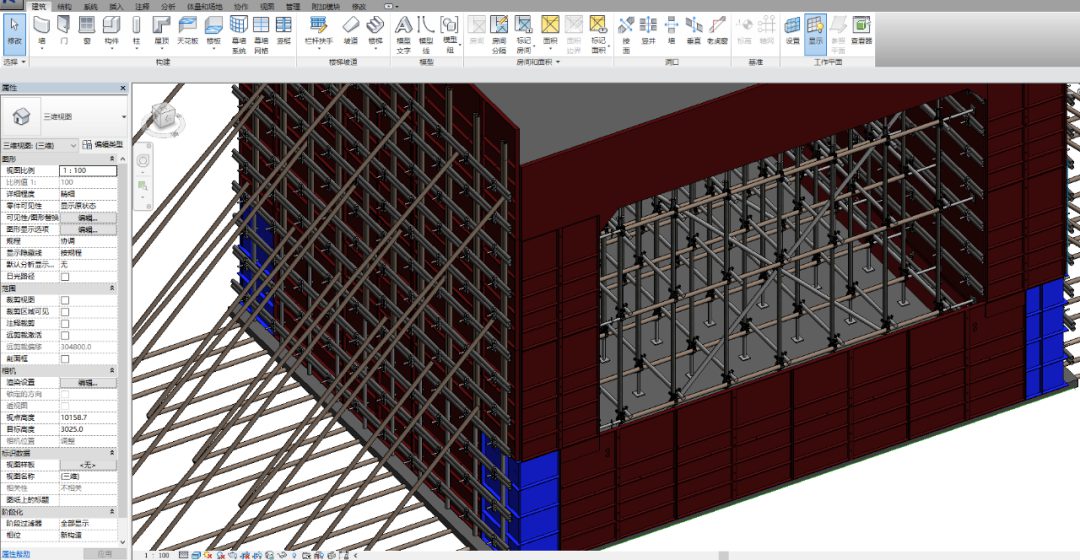
Task: Select the By Face (按面) opening tool
Action: (625, 34)
